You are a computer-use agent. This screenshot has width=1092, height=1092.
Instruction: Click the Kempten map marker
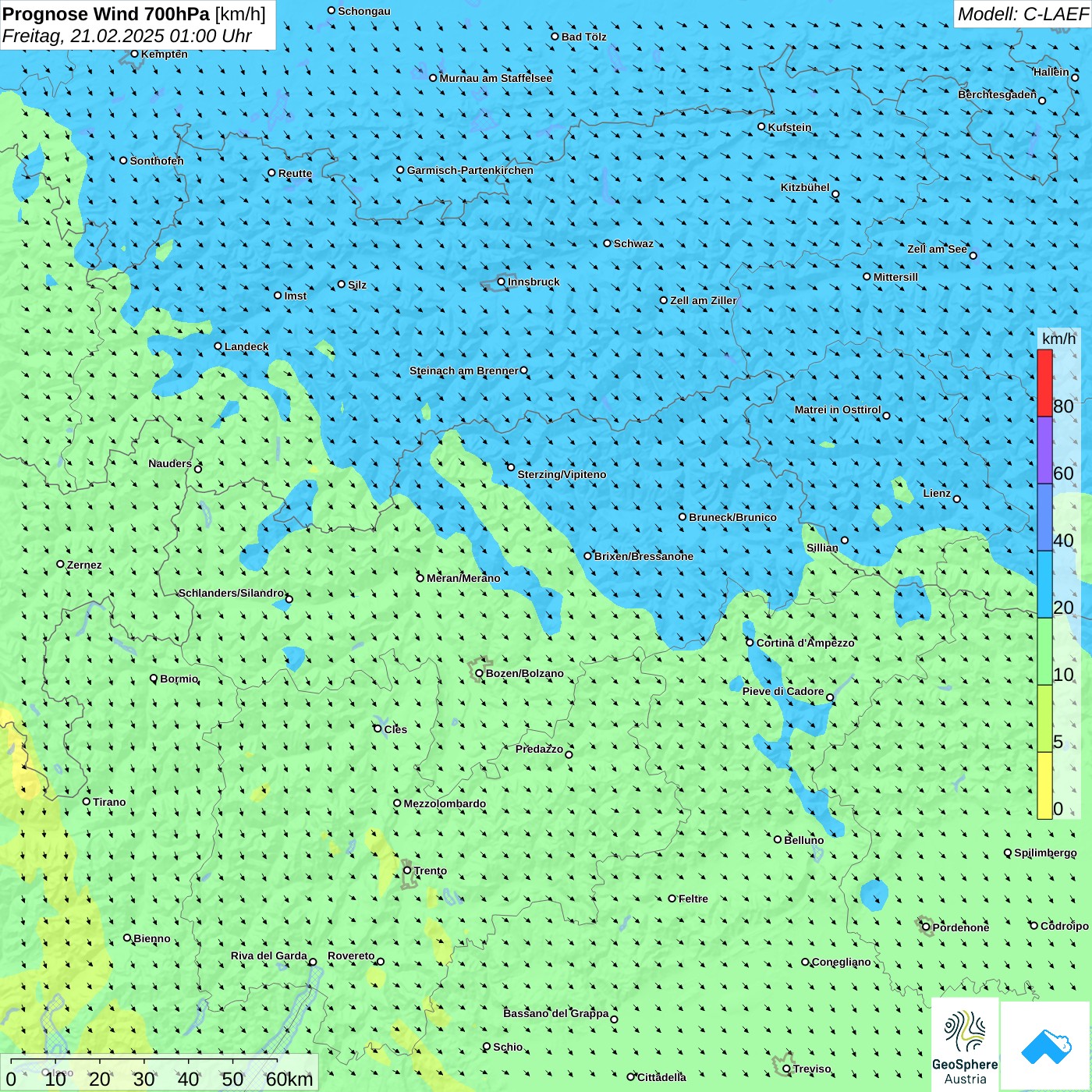(134, 54)
